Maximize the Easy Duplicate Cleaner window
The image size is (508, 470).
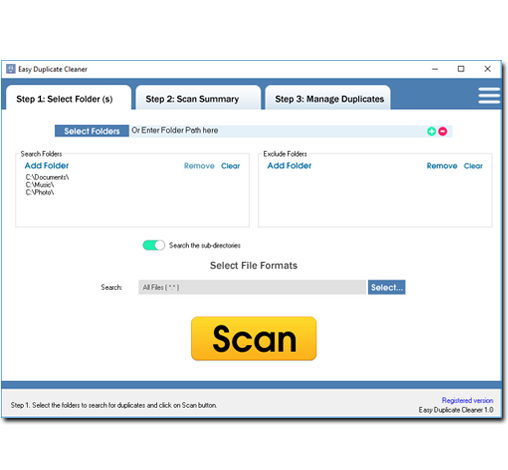461,69
